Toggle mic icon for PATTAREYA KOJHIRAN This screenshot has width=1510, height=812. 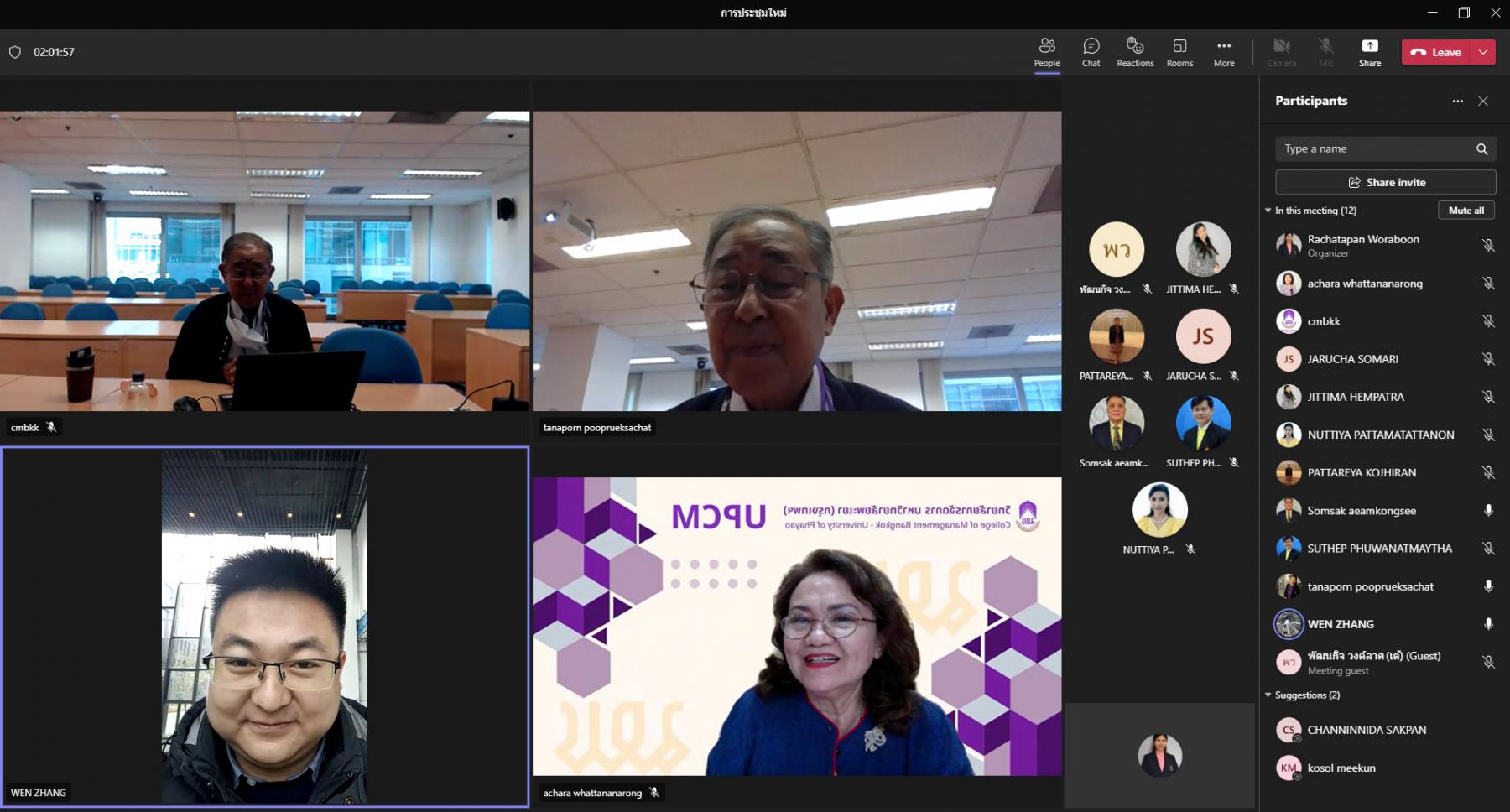pyautogui.click(x=1488, y=472)
